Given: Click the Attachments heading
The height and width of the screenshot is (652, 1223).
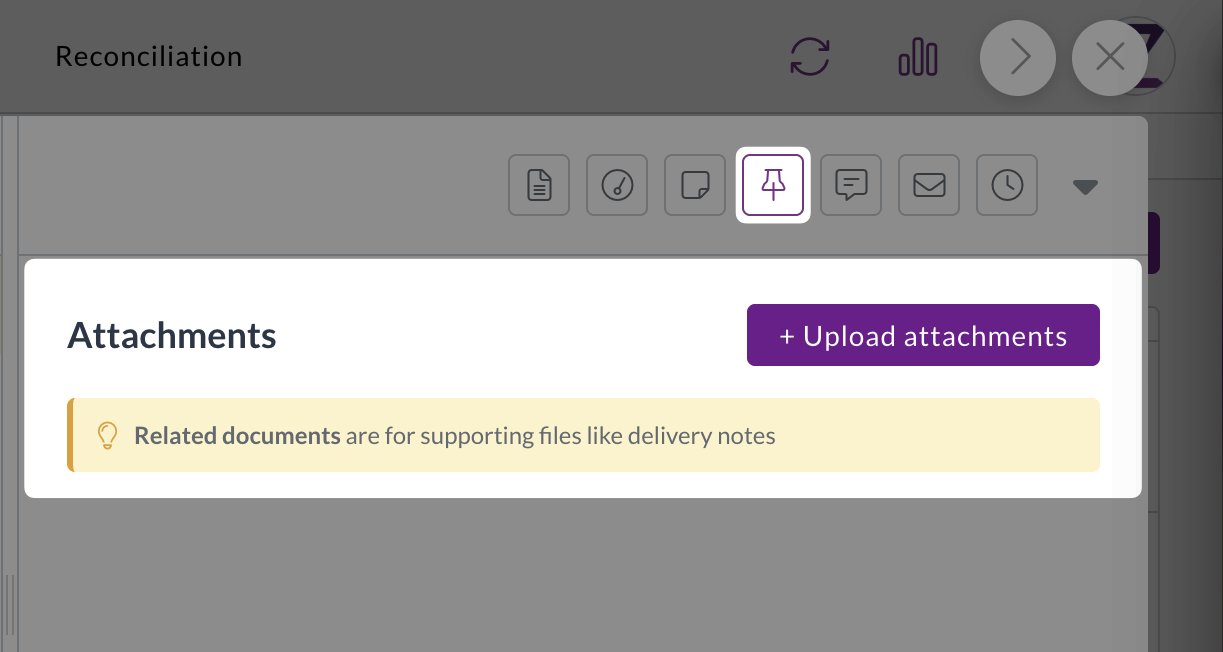Looking at the screenshot, I should (x=172, y=336).
